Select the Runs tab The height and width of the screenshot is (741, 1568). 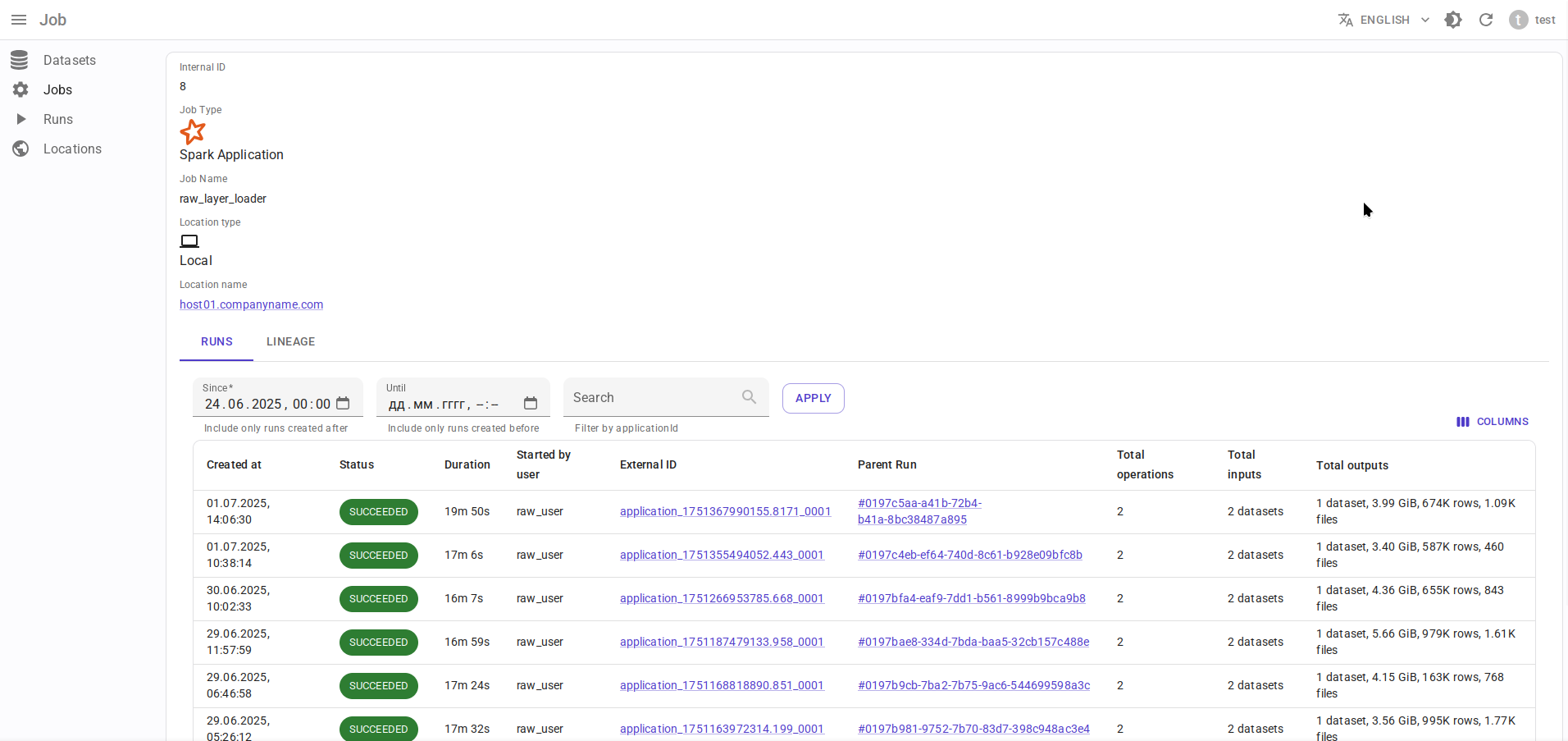(217, 341)
